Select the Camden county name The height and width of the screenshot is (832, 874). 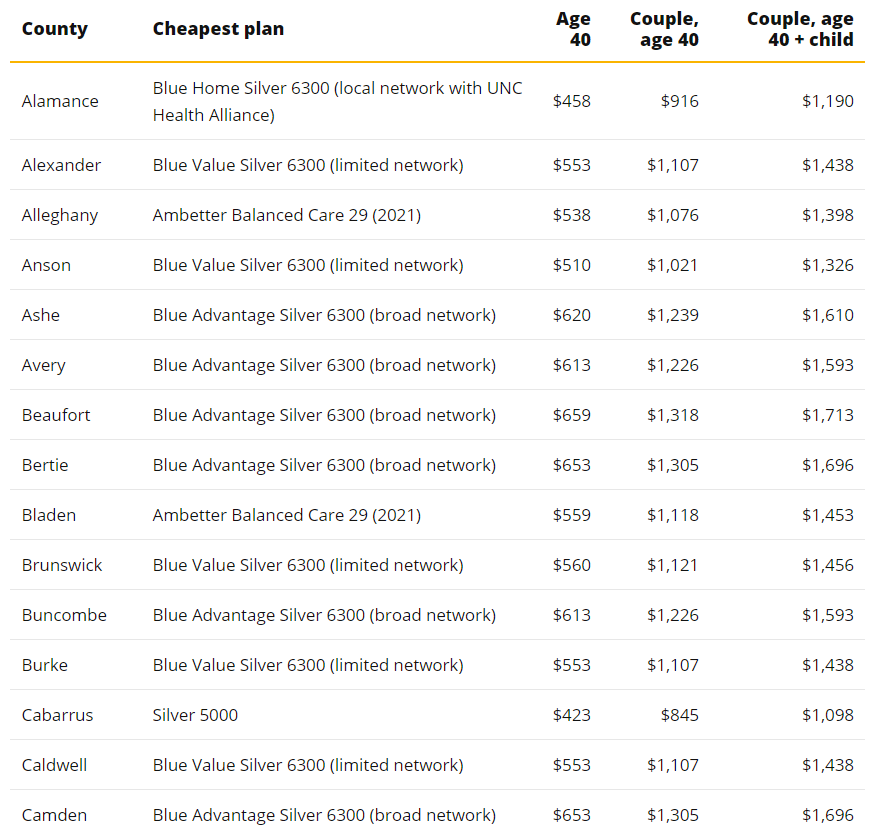[54, 815]
